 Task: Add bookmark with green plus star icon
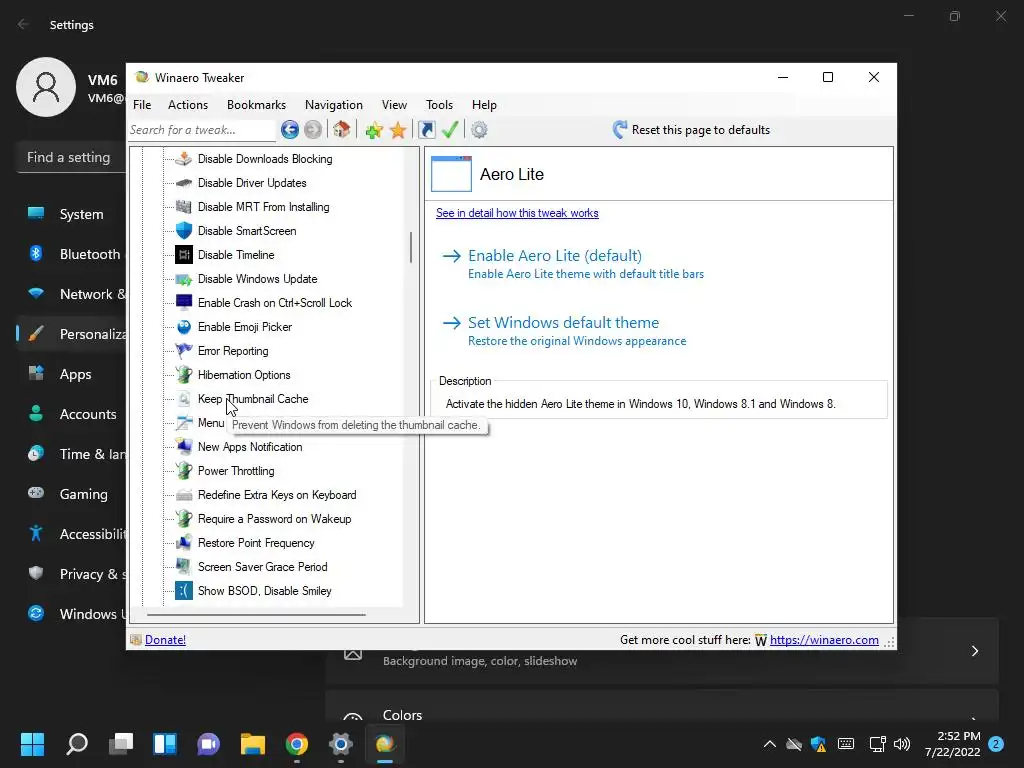click(374, 130)
